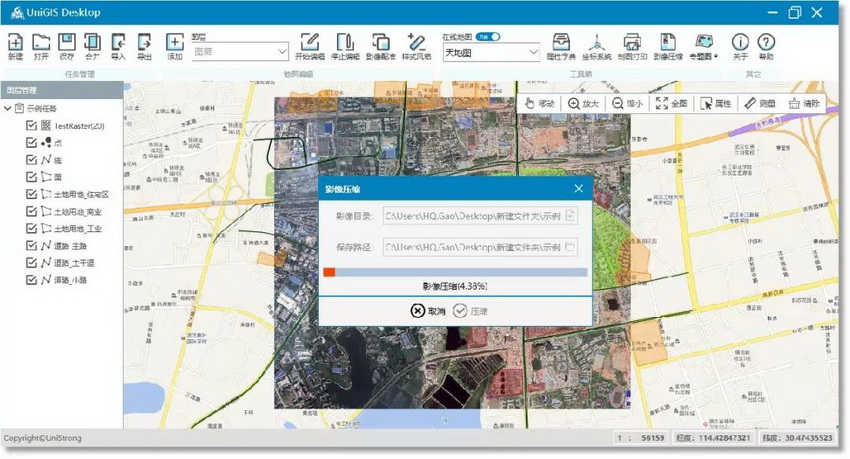The image size is (850, 459).
Task: Open the 属性字典 (Attribute Dictionary) tool
Action: coord(562,46)
